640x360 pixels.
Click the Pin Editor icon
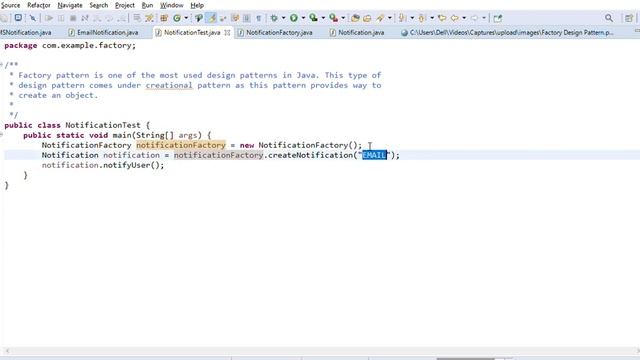(x=498, y=18)
